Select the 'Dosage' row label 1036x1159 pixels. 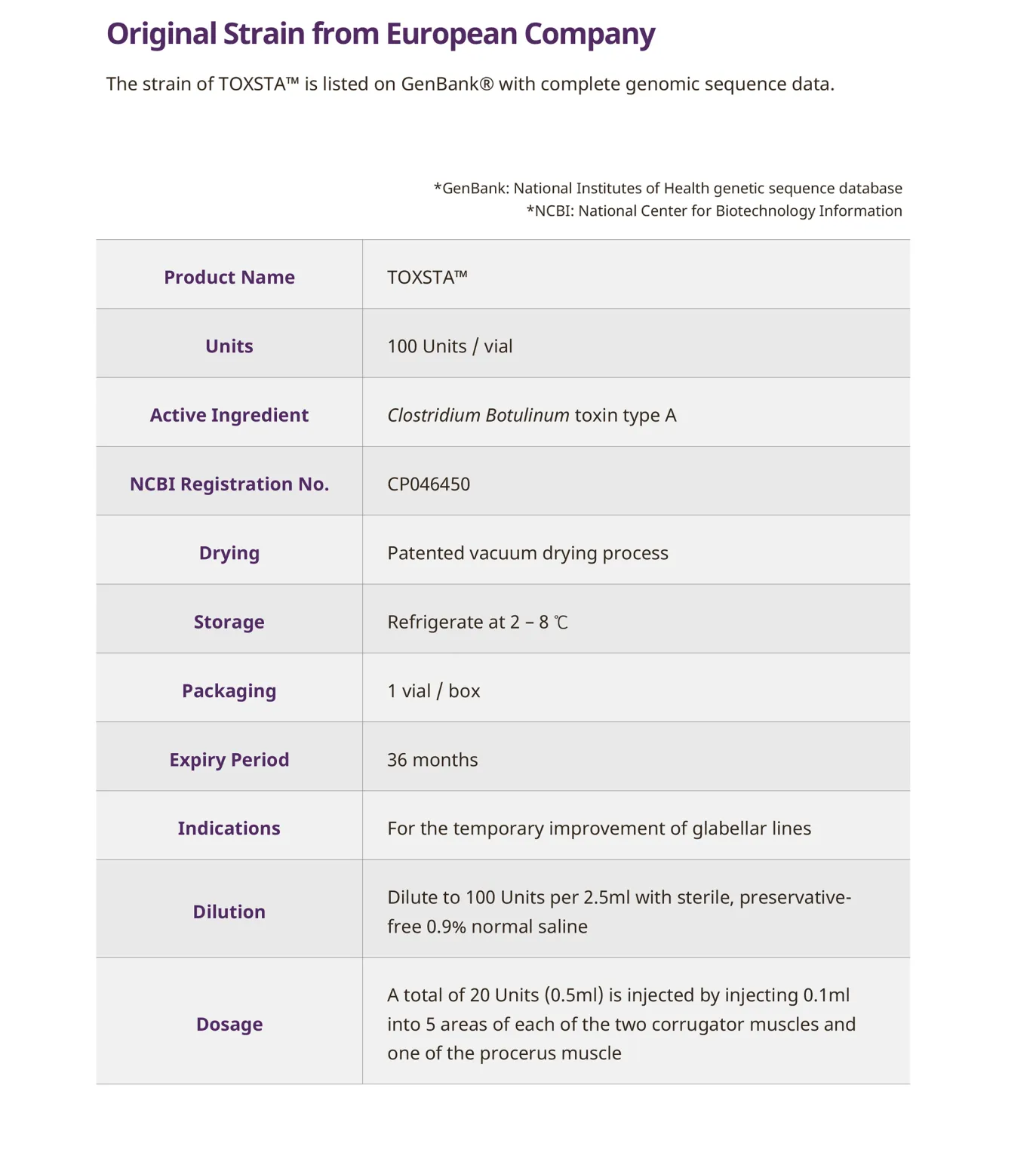(x=229, y=1024)
